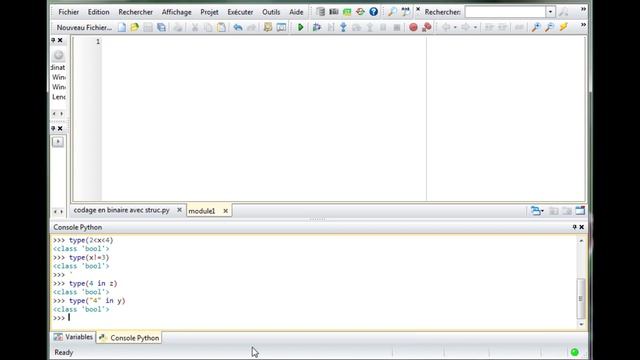Screen dimensions: 640x360
Task: Click the Syntax check icon left of Run
Action: (x=268, y=27)
